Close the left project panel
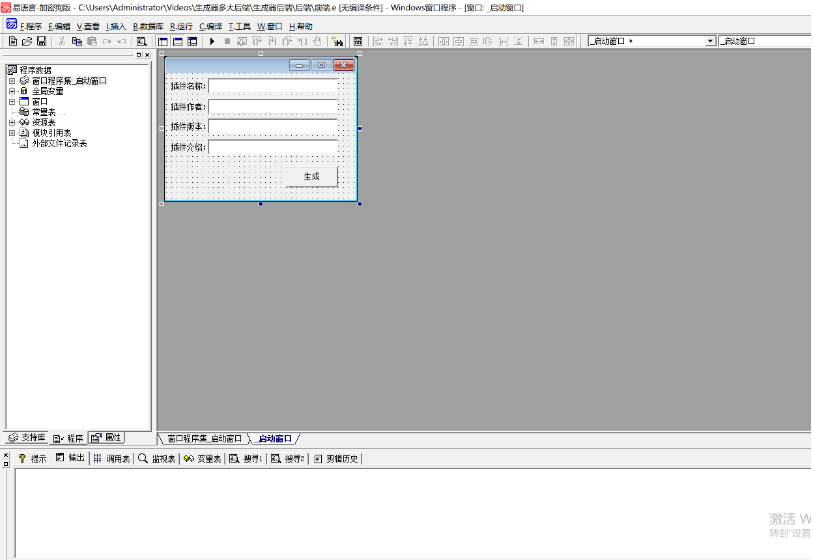This screenshot has width=814, height=560. 148,55
